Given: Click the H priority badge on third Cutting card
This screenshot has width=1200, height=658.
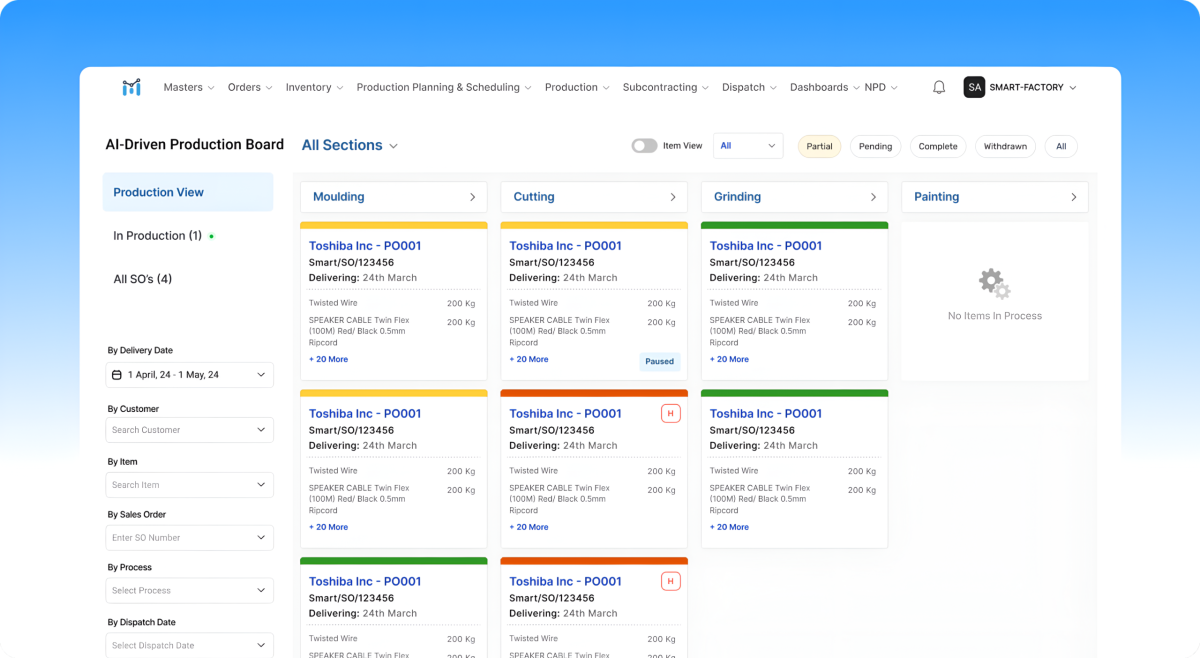Looking at the screenshot, I should pyautogui.click(x=671, y=581).
